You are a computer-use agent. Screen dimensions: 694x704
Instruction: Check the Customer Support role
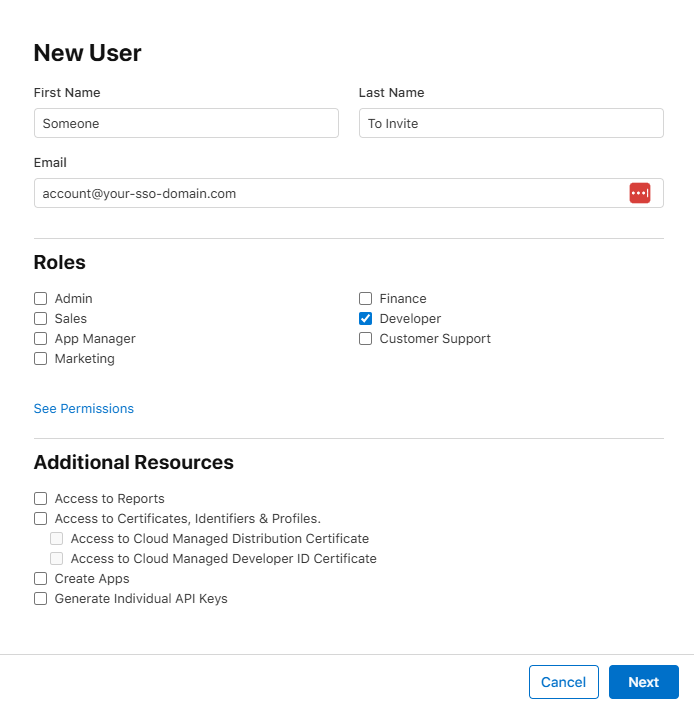click(x=366, y=339)
